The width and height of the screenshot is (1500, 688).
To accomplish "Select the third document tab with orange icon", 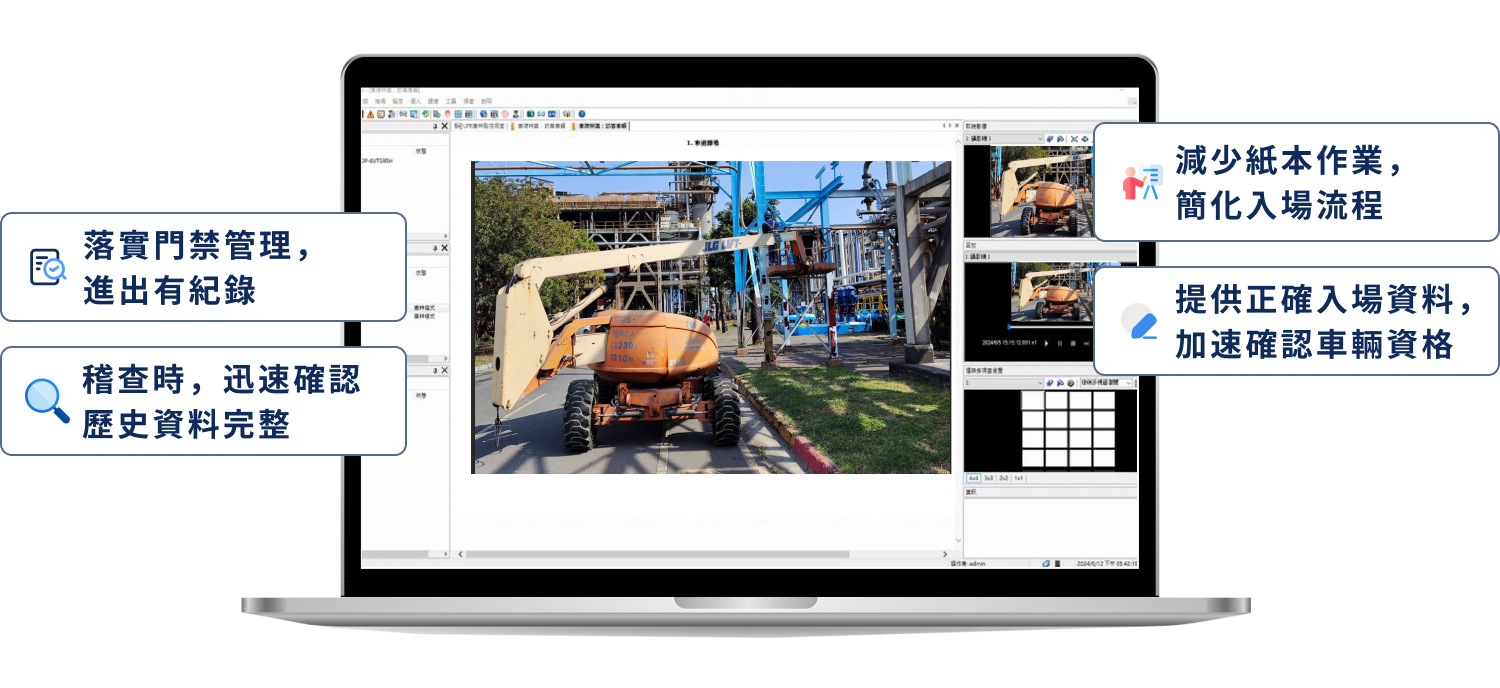I will tap(600, 126).
